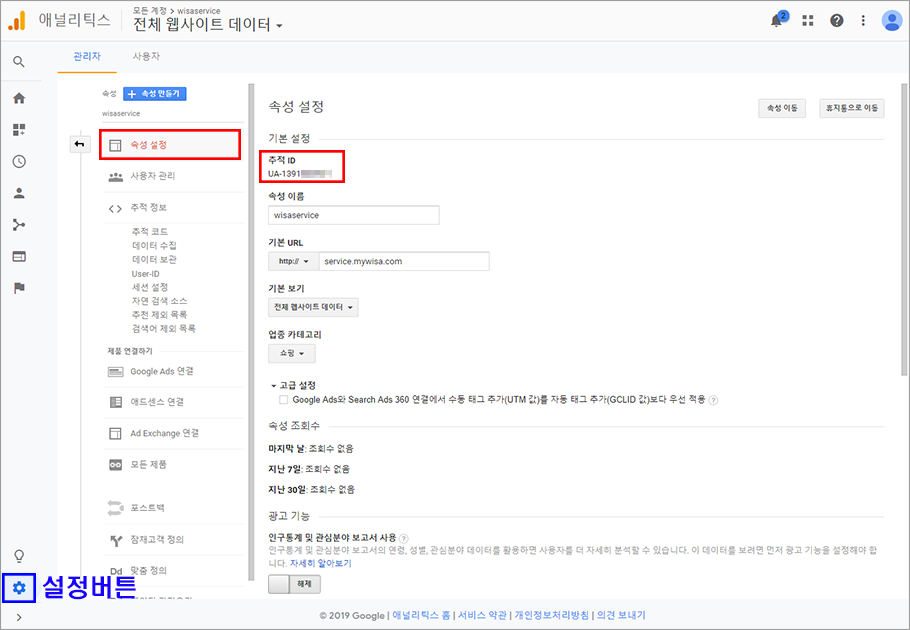910x630 pixels.
Task: Expand sidebar with bottom chevron arrow
Action: 19,617
